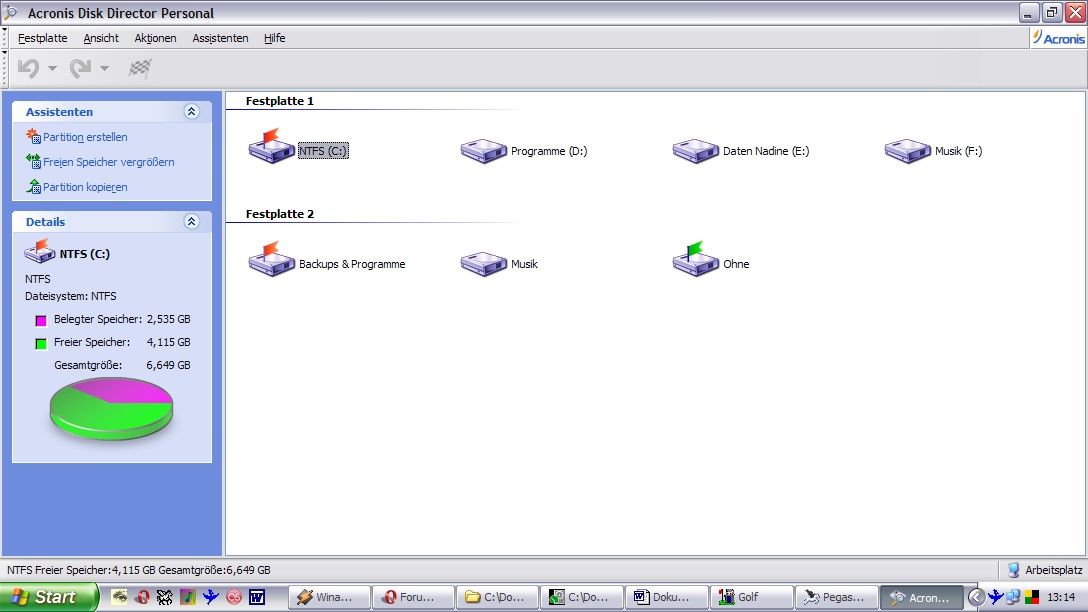Open the Aktionen menu
The width and height of the screenshot is (1088, 612).
155,38
